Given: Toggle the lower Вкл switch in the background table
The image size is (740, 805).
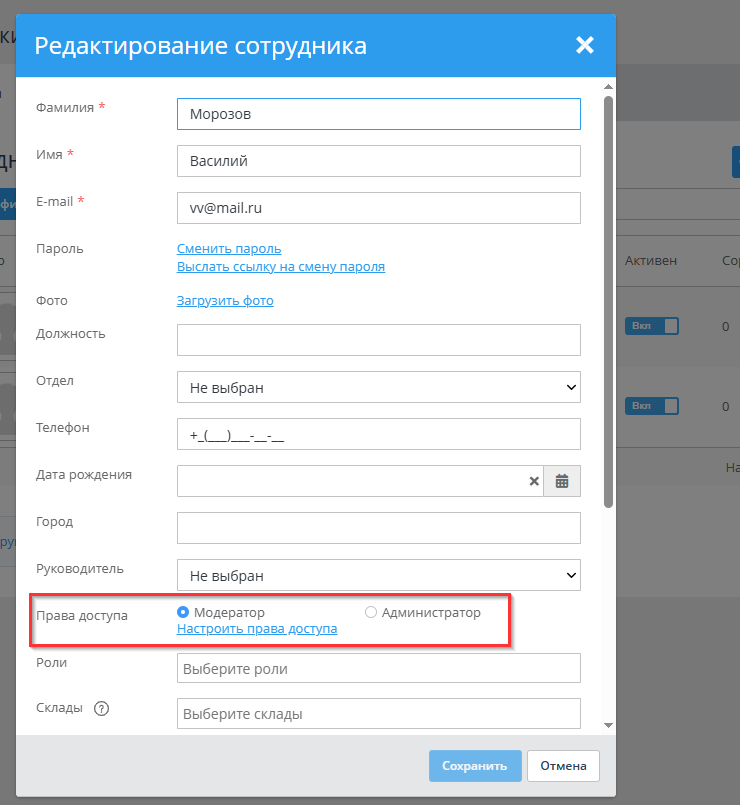Looking at the screenshot, I should pyautogui.click(x=651, y=405).
